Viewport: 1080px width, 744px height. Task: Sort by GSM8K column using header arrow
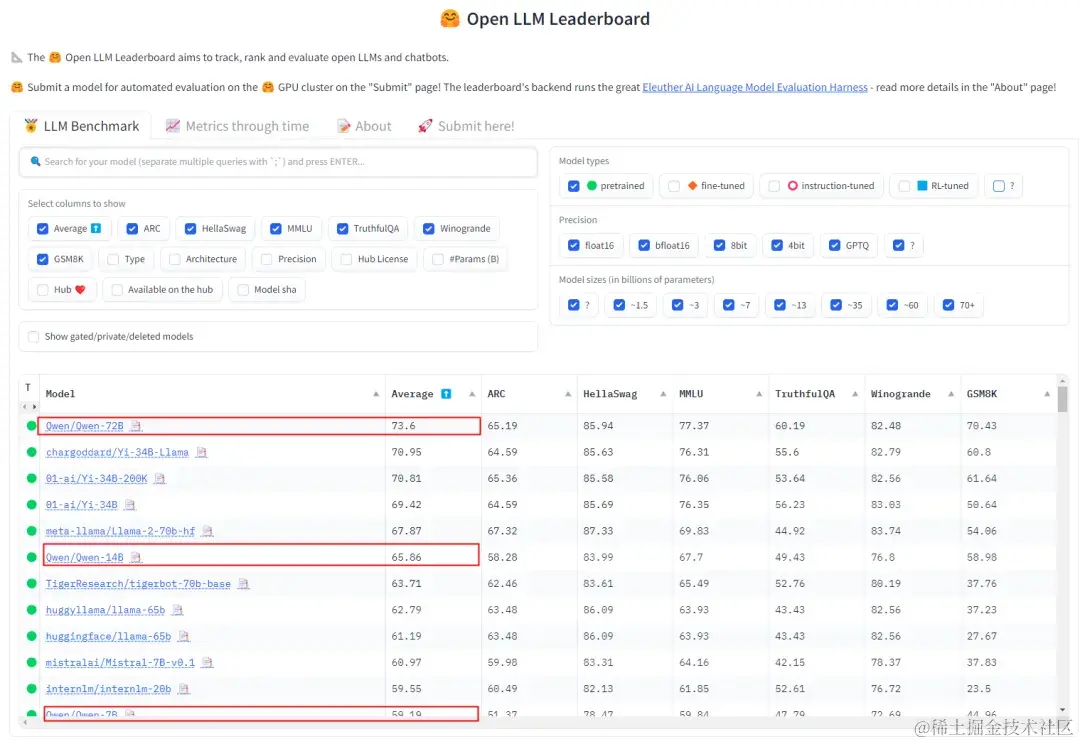tap(1047, 394)
